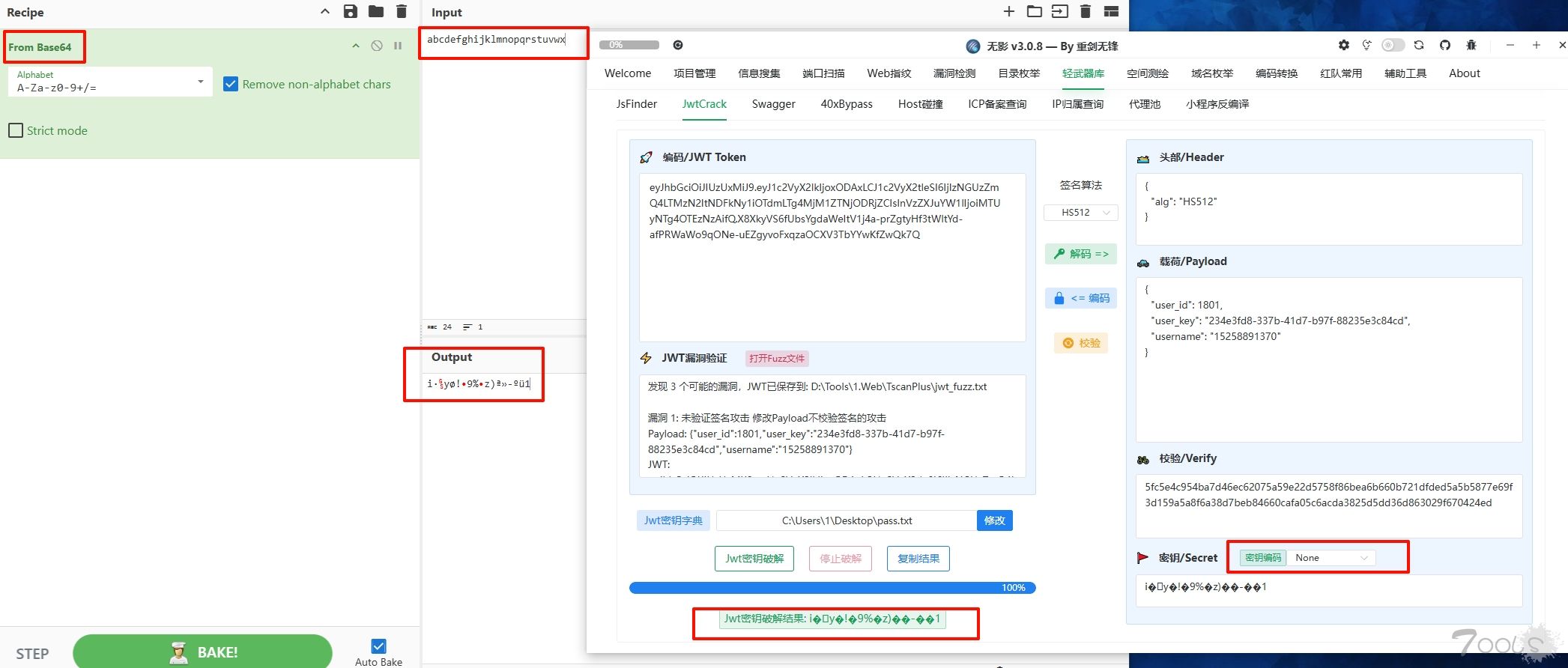The height and width of the screenshot is (668, 1568).
Task: Click the Header JSON text area
Action: click(x=1329, y=209)
